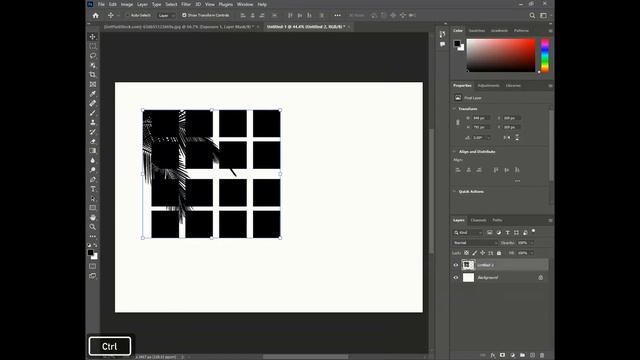Screen dimensions: 640x360
Task: Select the Hand tool
Action: 93,217
